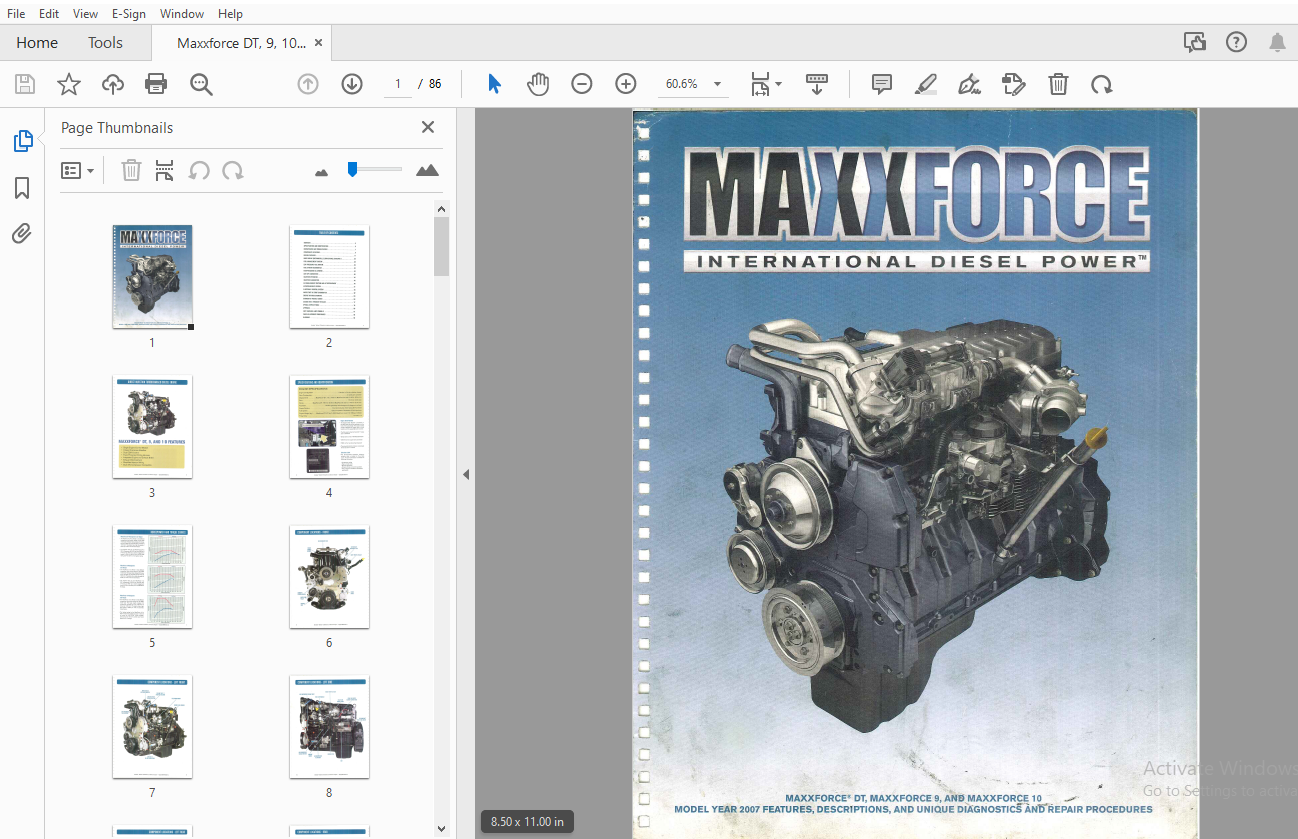Open the Bookmarks panel
This screenshot has height=839, width=1298.
tap(22, 188)
